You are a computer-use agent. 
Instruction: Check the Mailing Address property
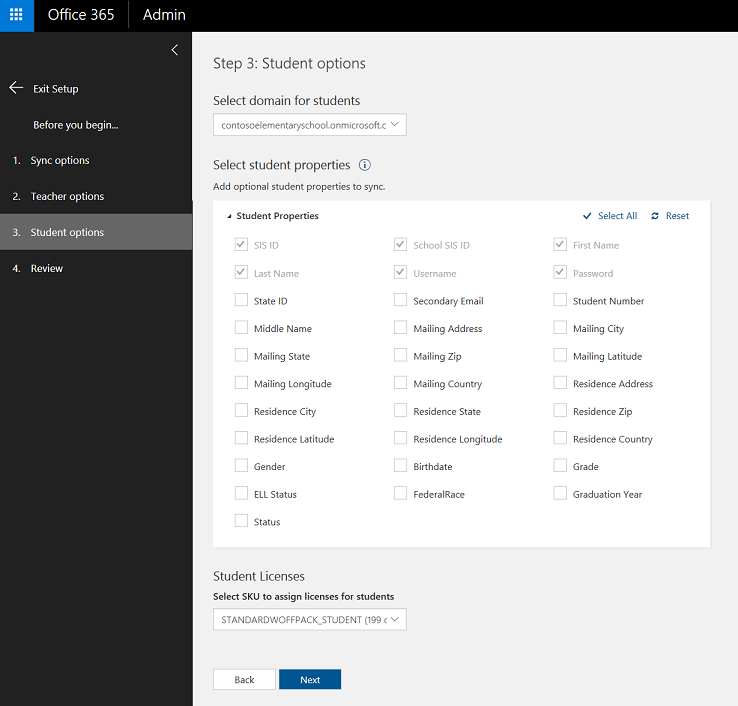tap(401, 328)
